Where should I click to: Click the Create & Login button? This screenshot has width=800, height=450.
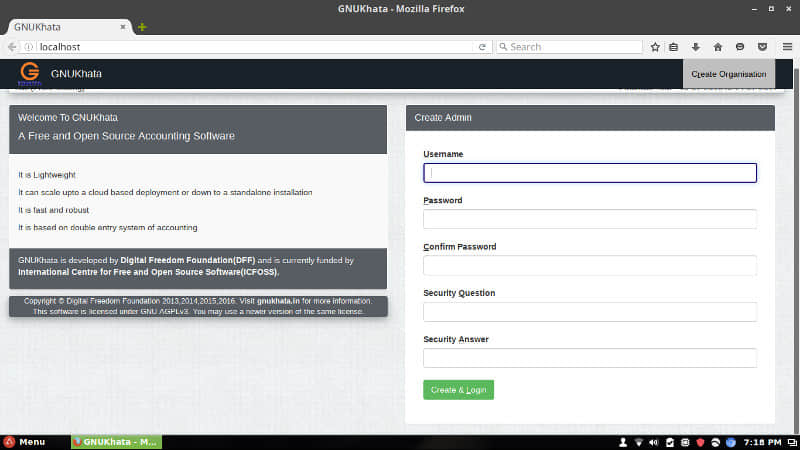pyautogui.click(x=458, y=390)
